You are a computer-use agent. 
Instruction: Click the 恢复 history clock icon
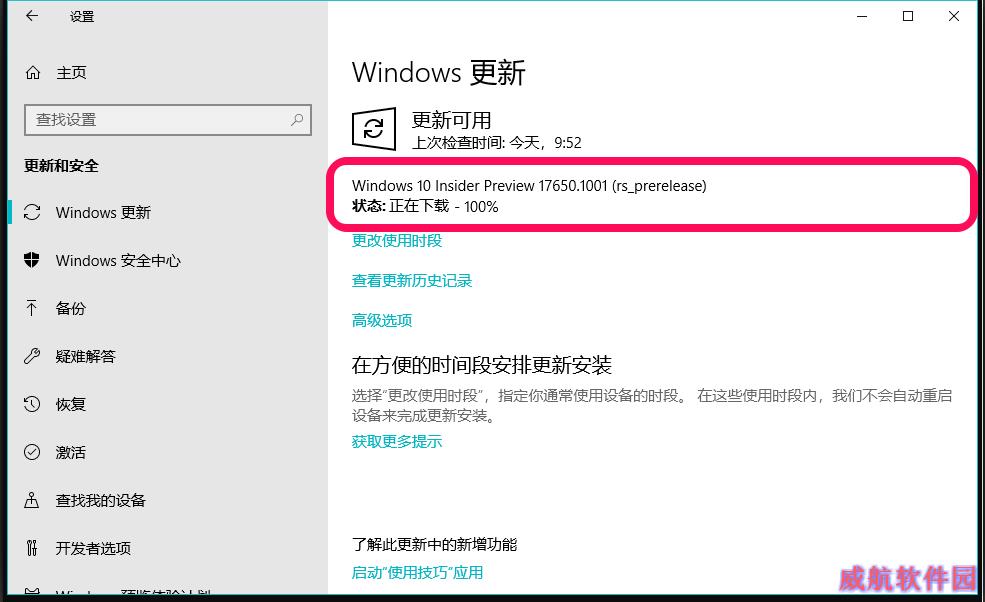point(31,404)
